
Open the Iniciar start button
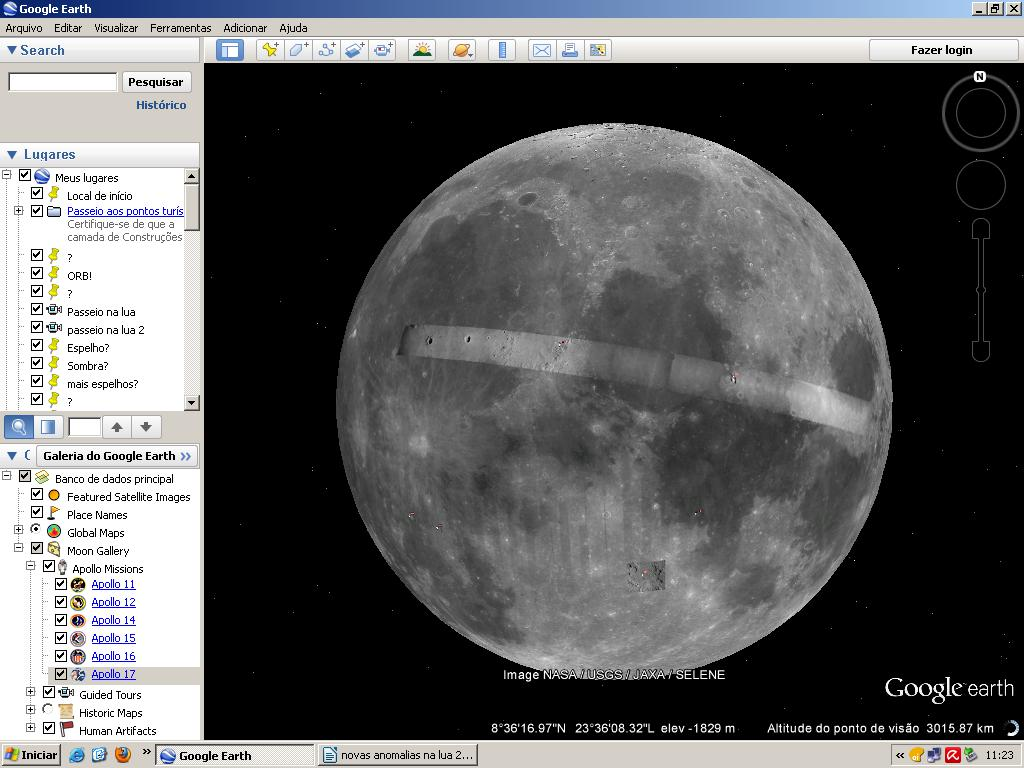[x=31, y=756]
